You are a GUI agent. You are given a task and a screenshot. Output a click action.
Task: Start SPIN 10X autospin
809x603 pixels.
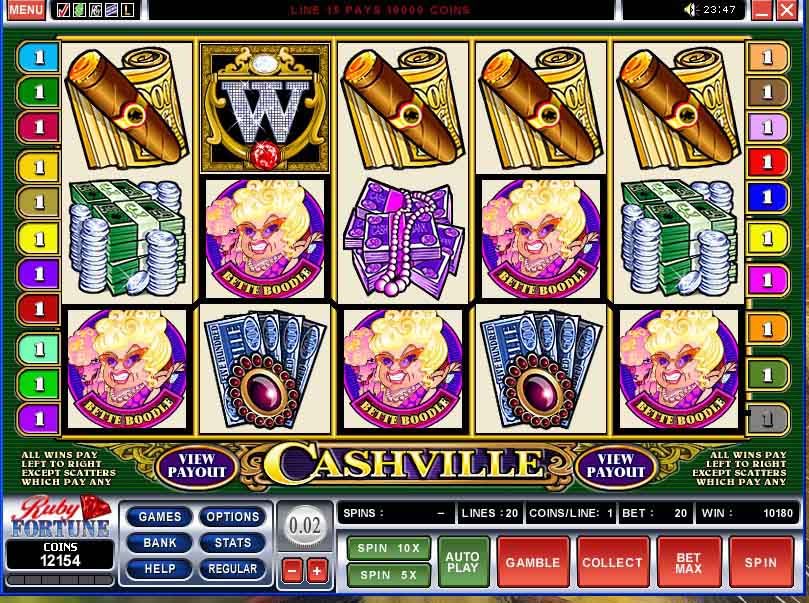pyautogui.click(x=390, y=548)
